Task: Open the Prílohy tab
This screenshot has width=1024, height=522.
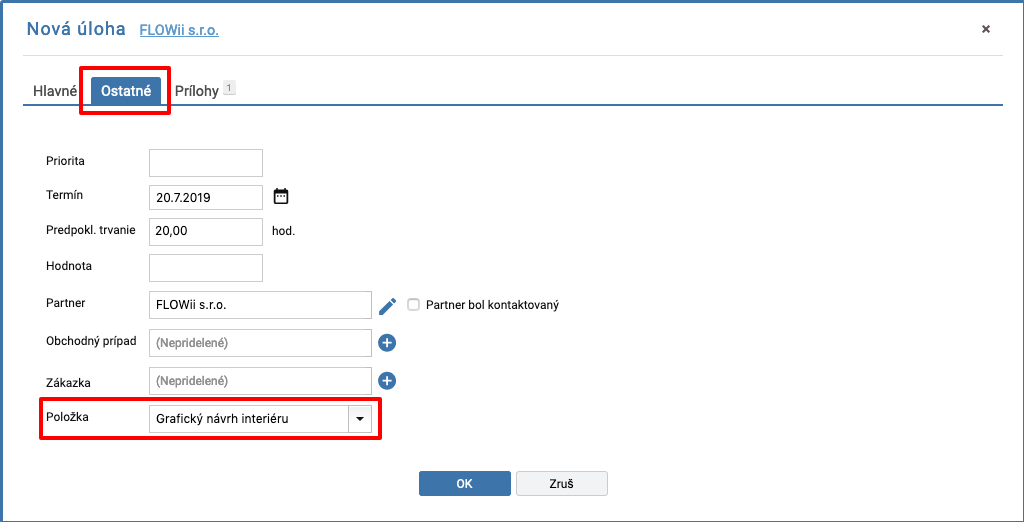Action: click(x=197, y=91)
